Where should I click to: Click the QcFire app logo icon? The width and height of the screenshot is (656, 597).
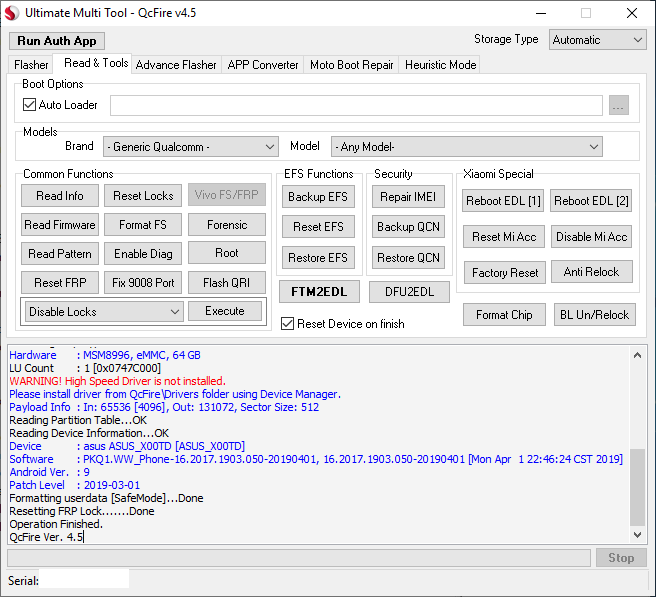pos(11,13)
